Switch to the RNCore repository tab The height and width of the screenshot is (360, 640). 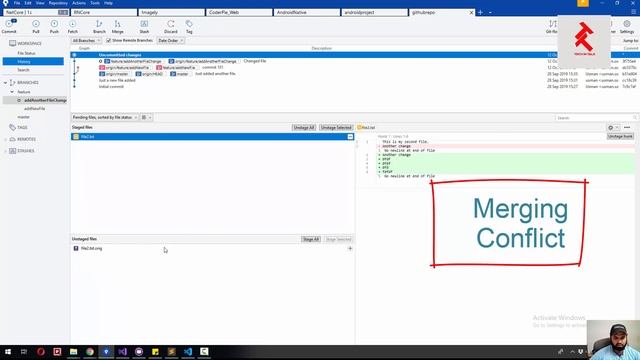tap(104, 13)
